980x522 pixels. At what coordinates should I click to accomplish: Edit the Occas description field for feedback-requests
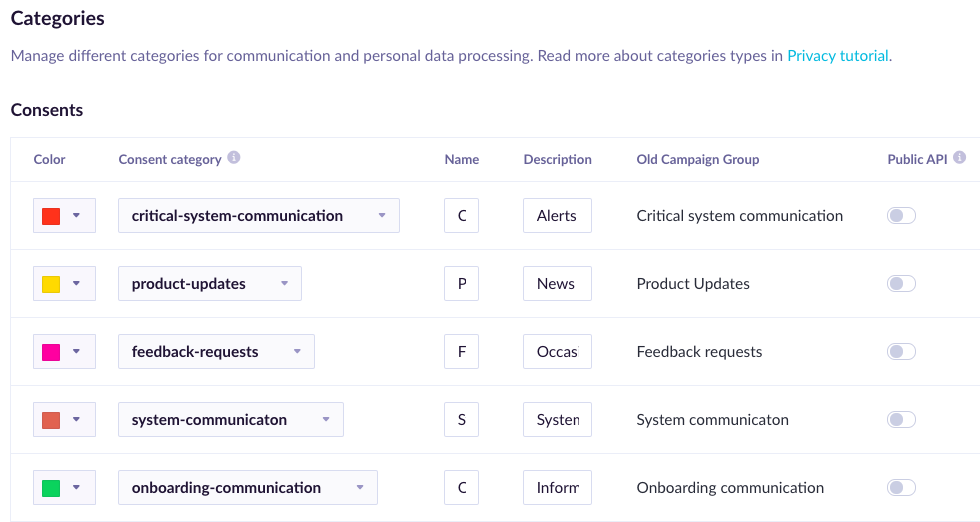click(x=557, y=352)
